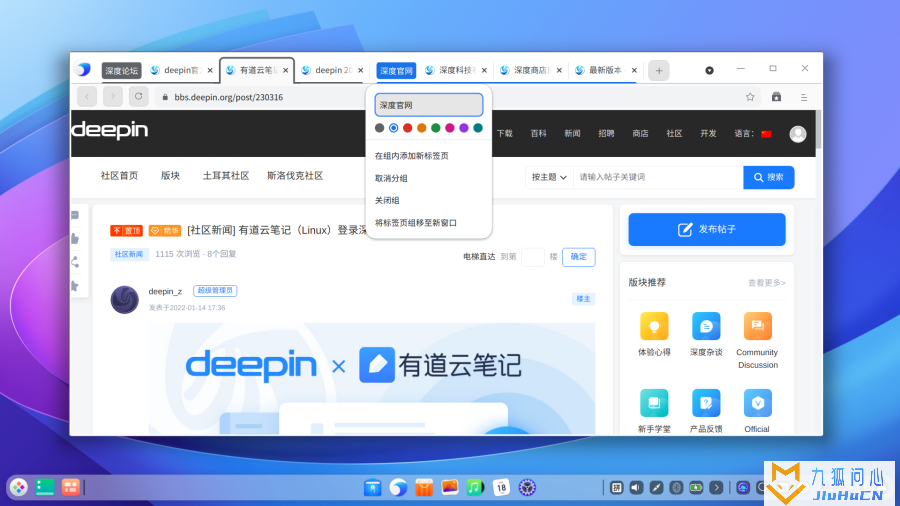Viewport: 900px width, 506px height.
Task: Pick the red group color
Action: (x=408, y=128)
